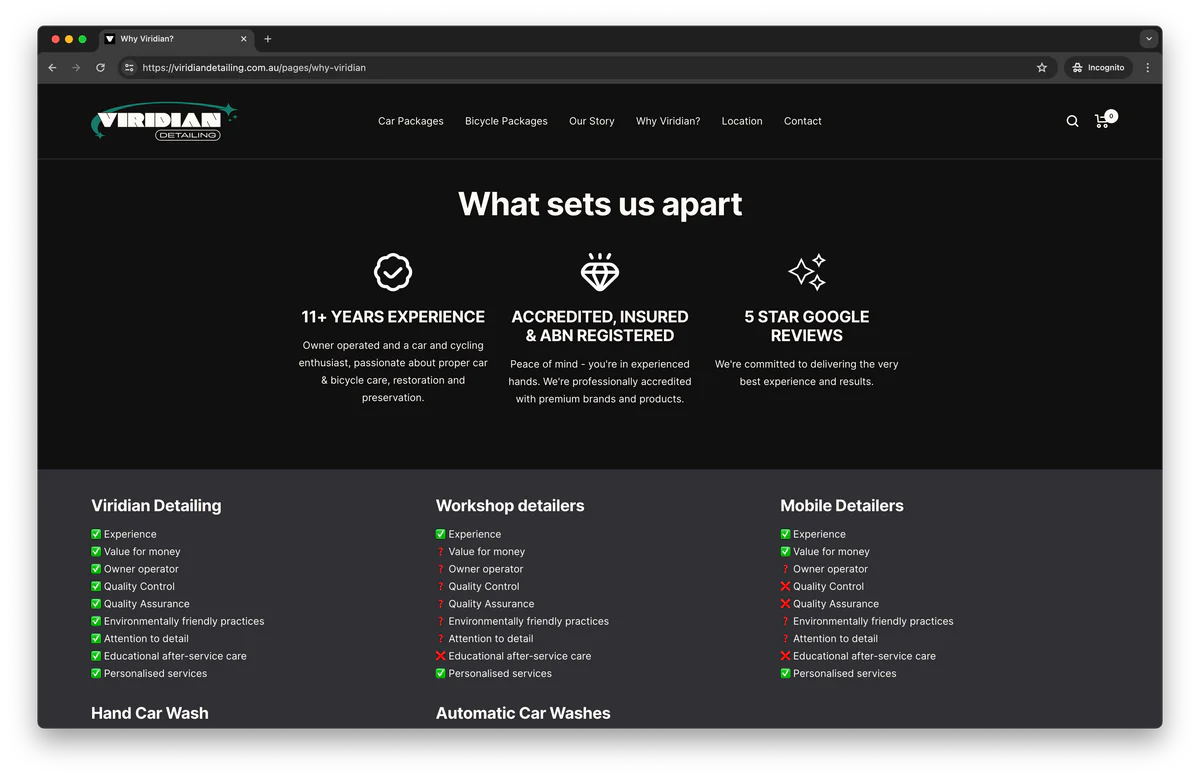
Task: Click 'Owner operator' under Workshop detailers
Action: pos(486,569)
